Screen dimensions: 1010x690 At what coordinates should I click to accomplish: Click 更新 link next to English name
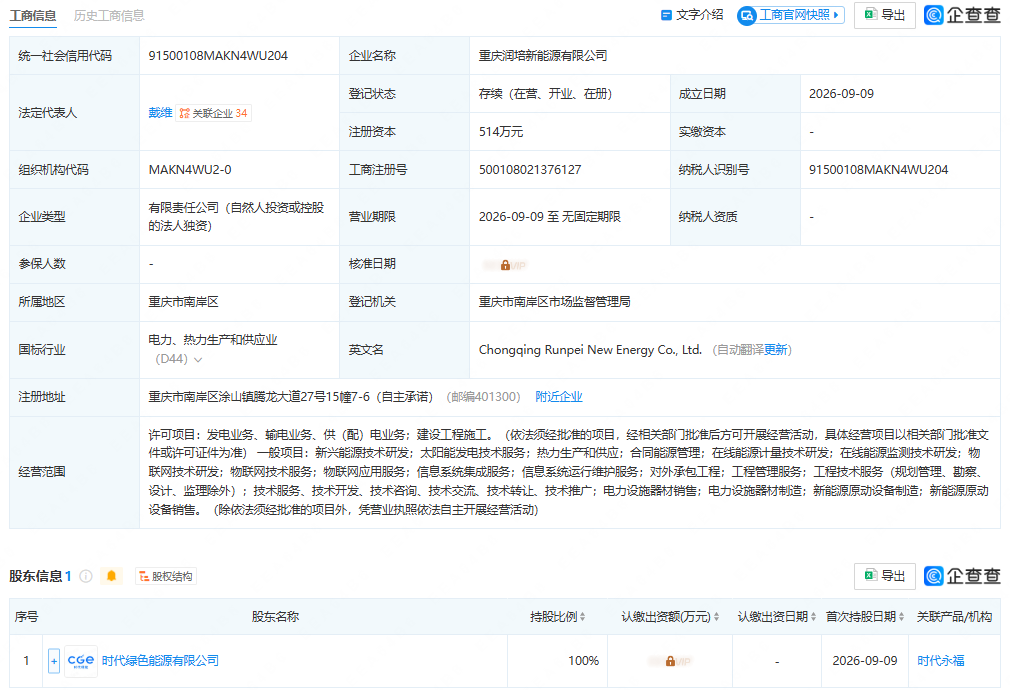click(776, 350)
